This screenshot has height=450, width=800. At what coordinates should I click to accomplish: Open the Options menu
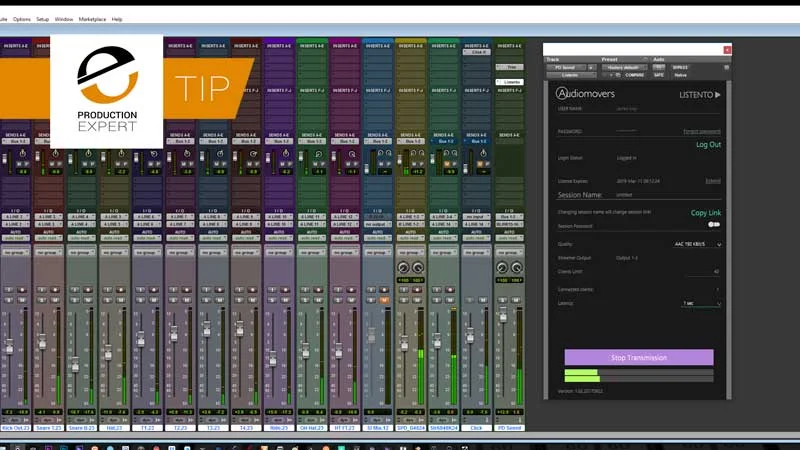(21, 19)
